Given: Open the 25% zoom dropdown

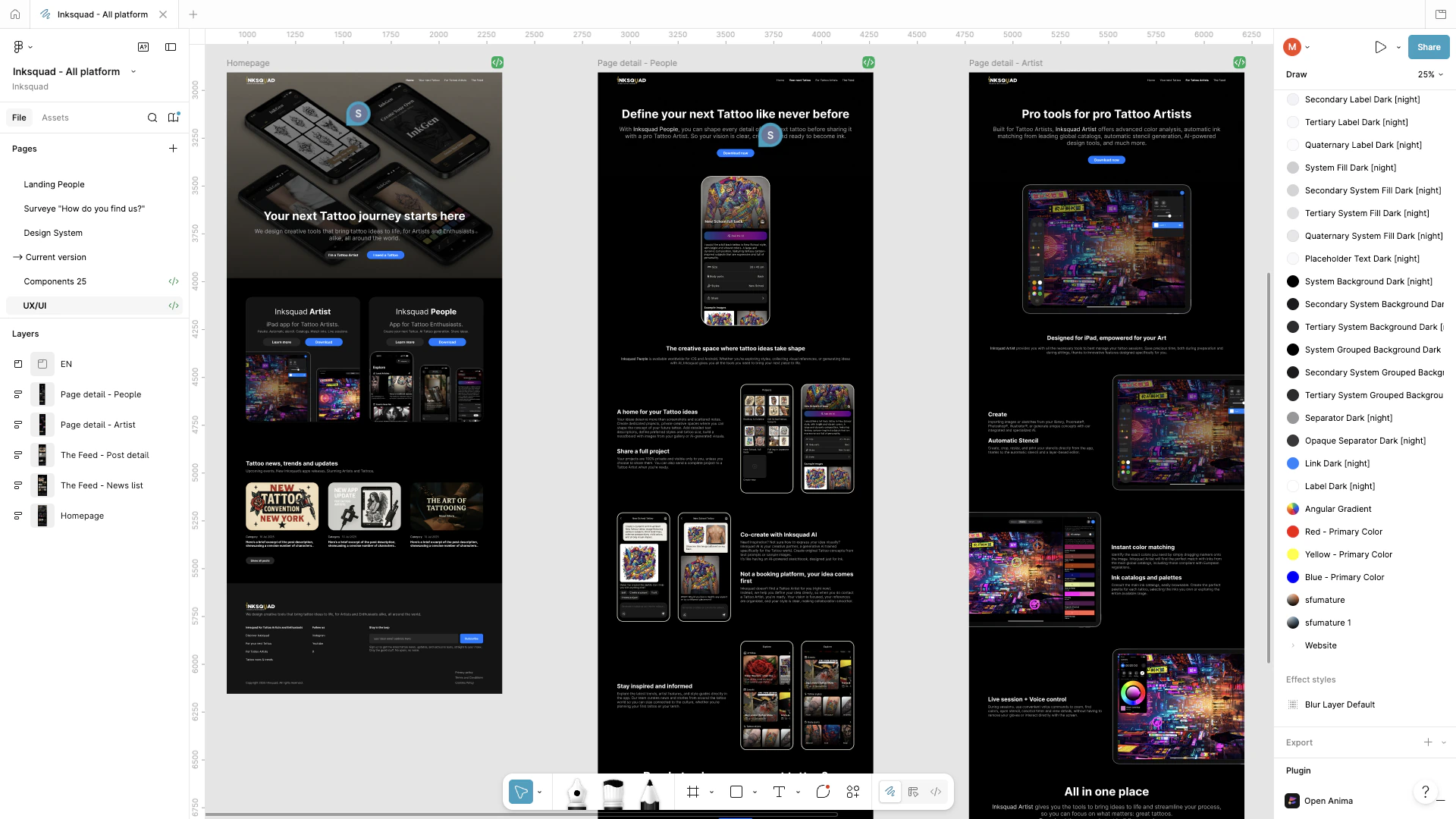Looking at the screenshot, I should click(1430, 74).
